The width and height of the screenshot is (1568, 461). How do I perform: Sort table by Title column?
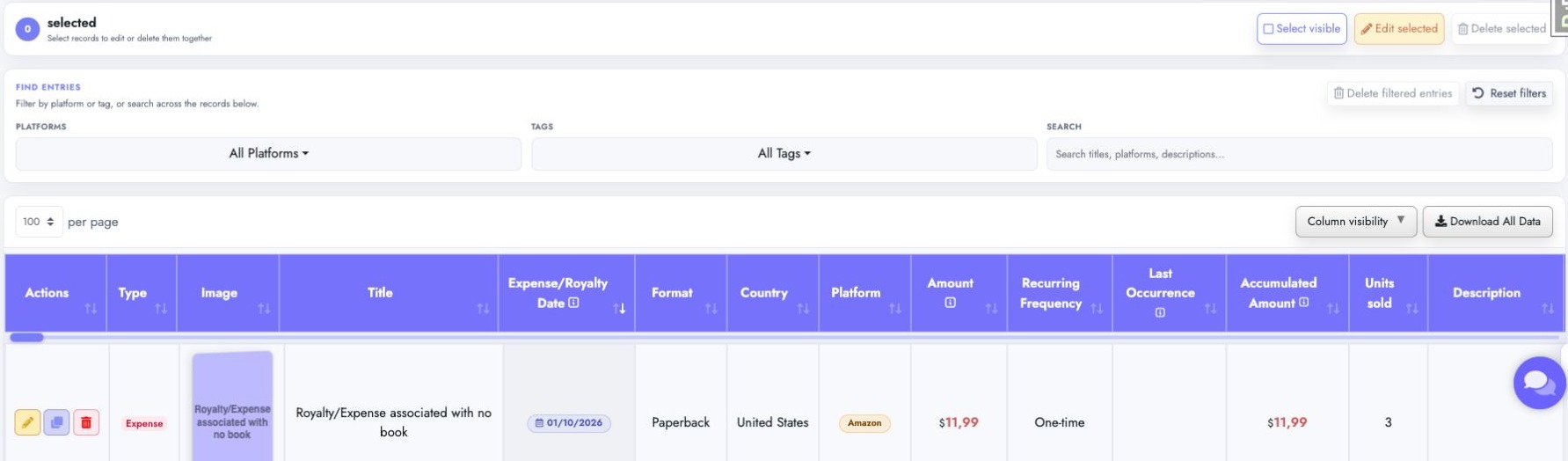coord(483,309)
